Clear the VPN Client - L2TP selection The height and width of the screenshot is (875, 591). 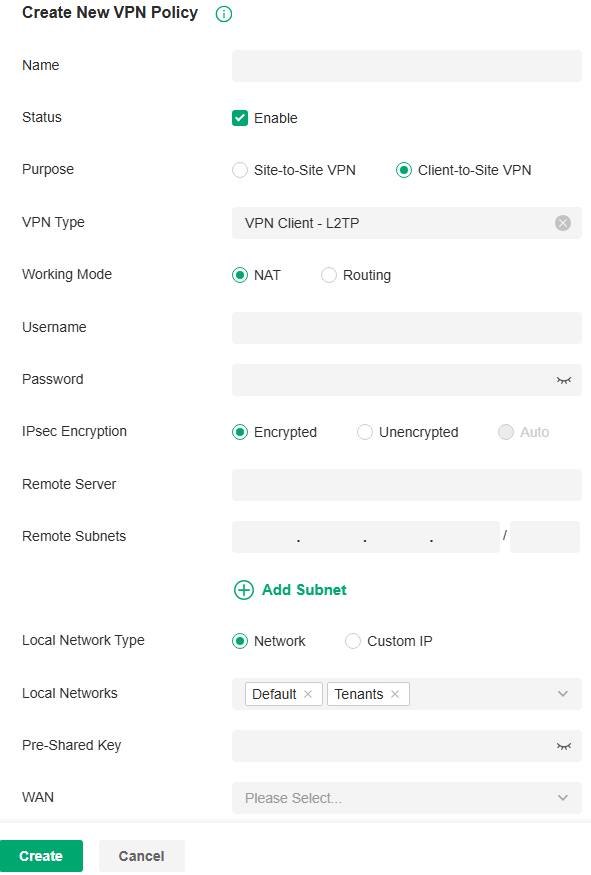coord(563,222)
